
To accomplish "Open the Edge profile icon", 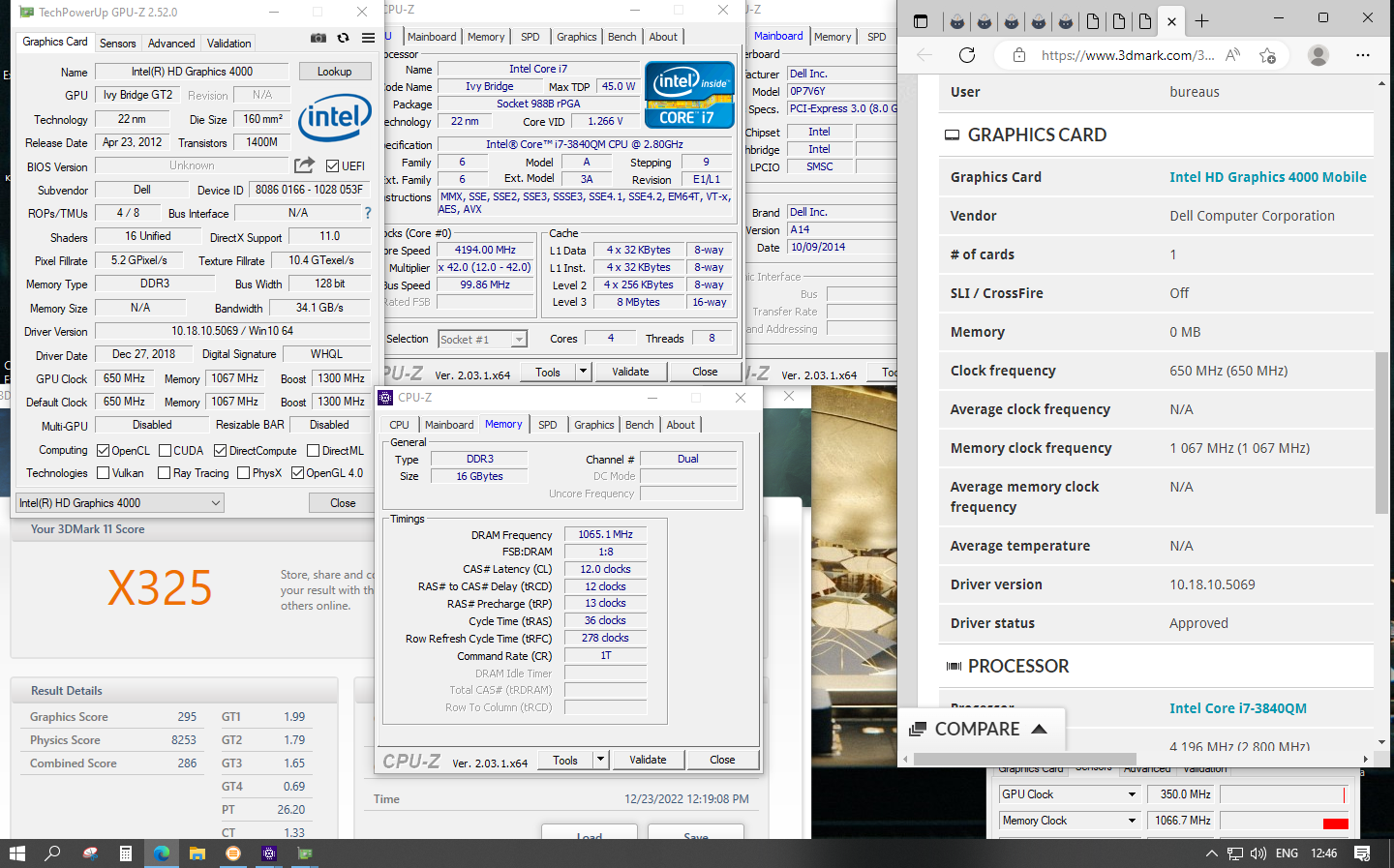I will pos(1318,55).
